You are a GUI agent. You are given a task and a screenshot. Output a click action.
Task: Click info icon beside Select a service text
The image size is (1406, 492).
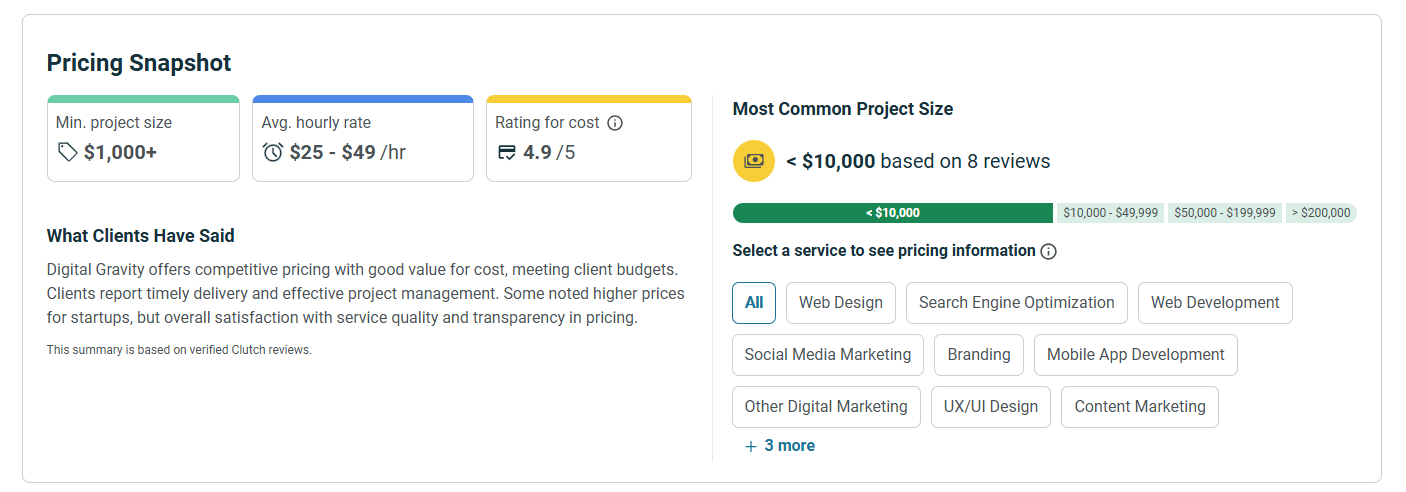(x=1048, y=251)
